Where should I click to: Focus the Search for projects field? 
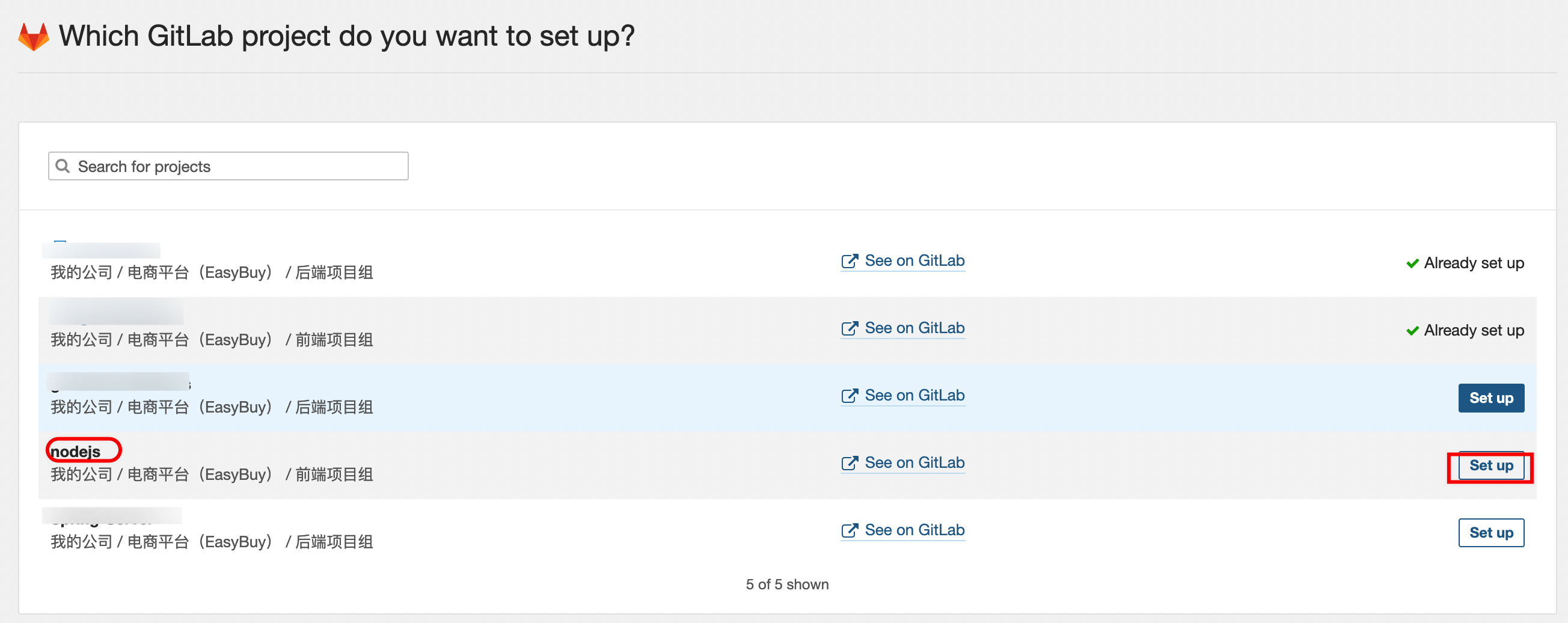point(237,166)
